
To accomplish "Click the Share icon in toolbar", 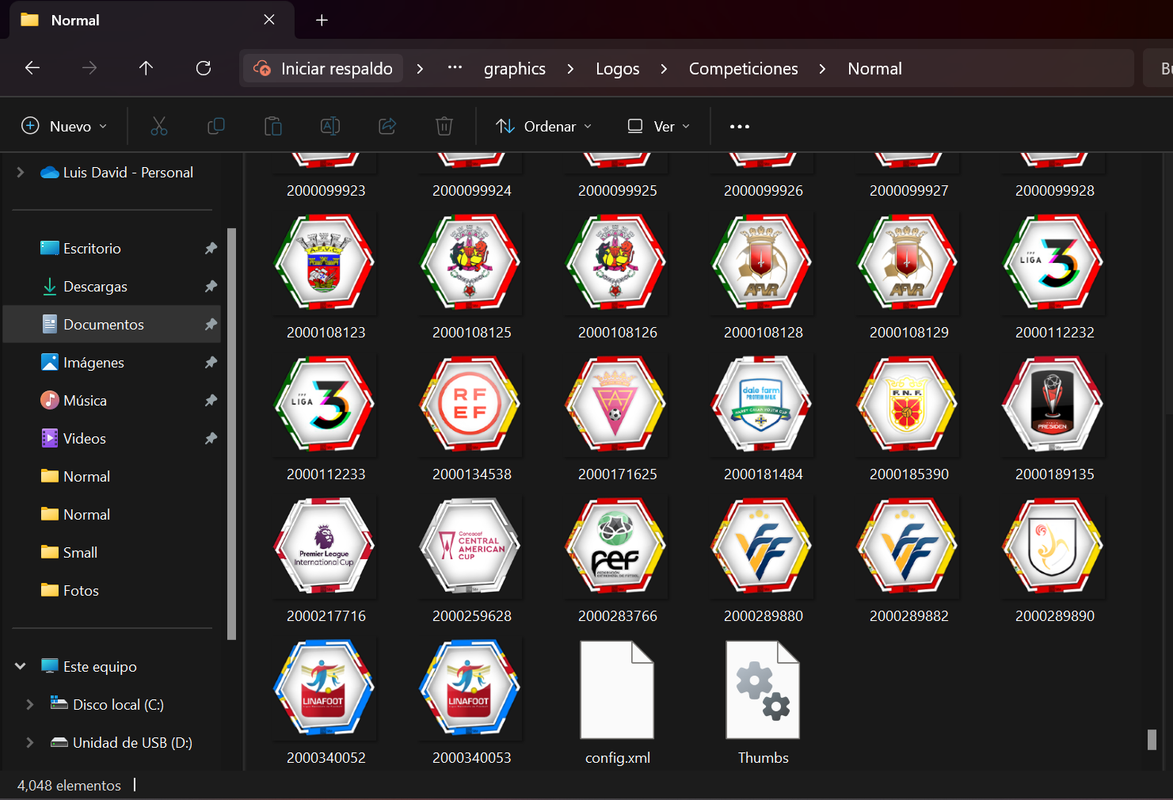I will (x=387, y=126).
